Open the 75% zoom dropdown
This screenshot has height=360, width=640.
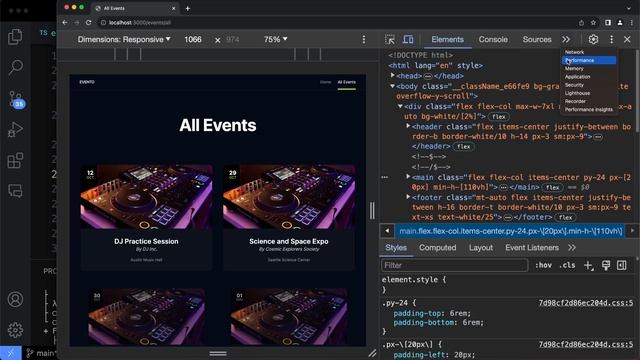pos(276,40)
